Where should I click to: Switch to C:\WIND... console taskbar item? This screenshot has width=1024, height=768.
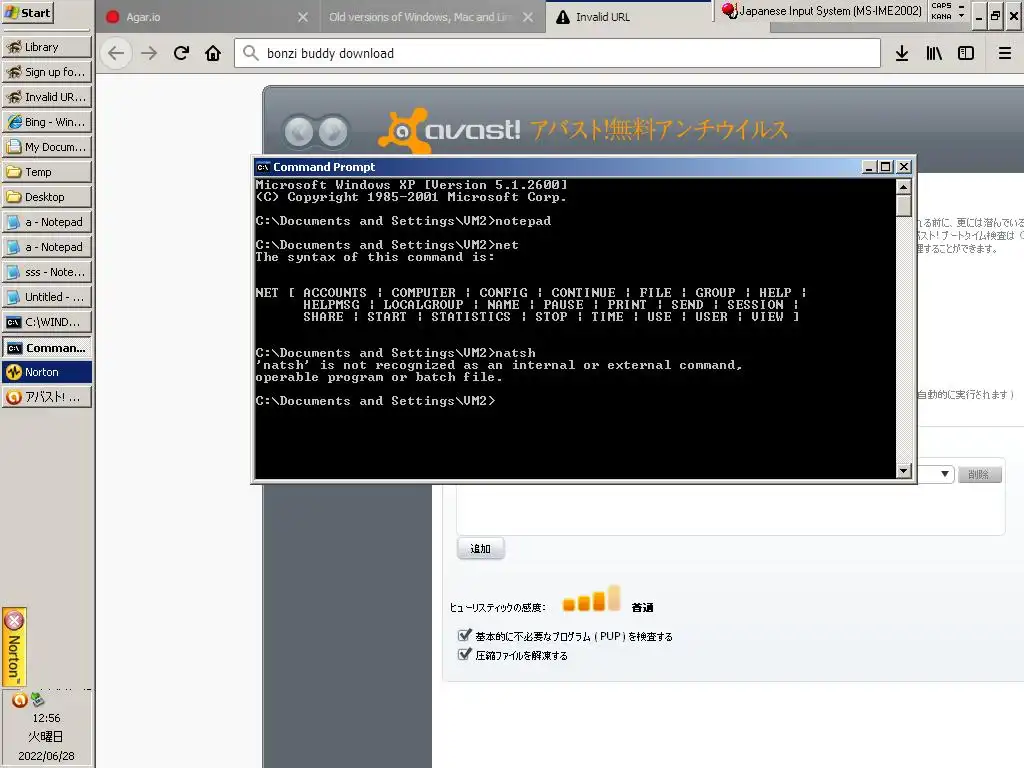46,322
